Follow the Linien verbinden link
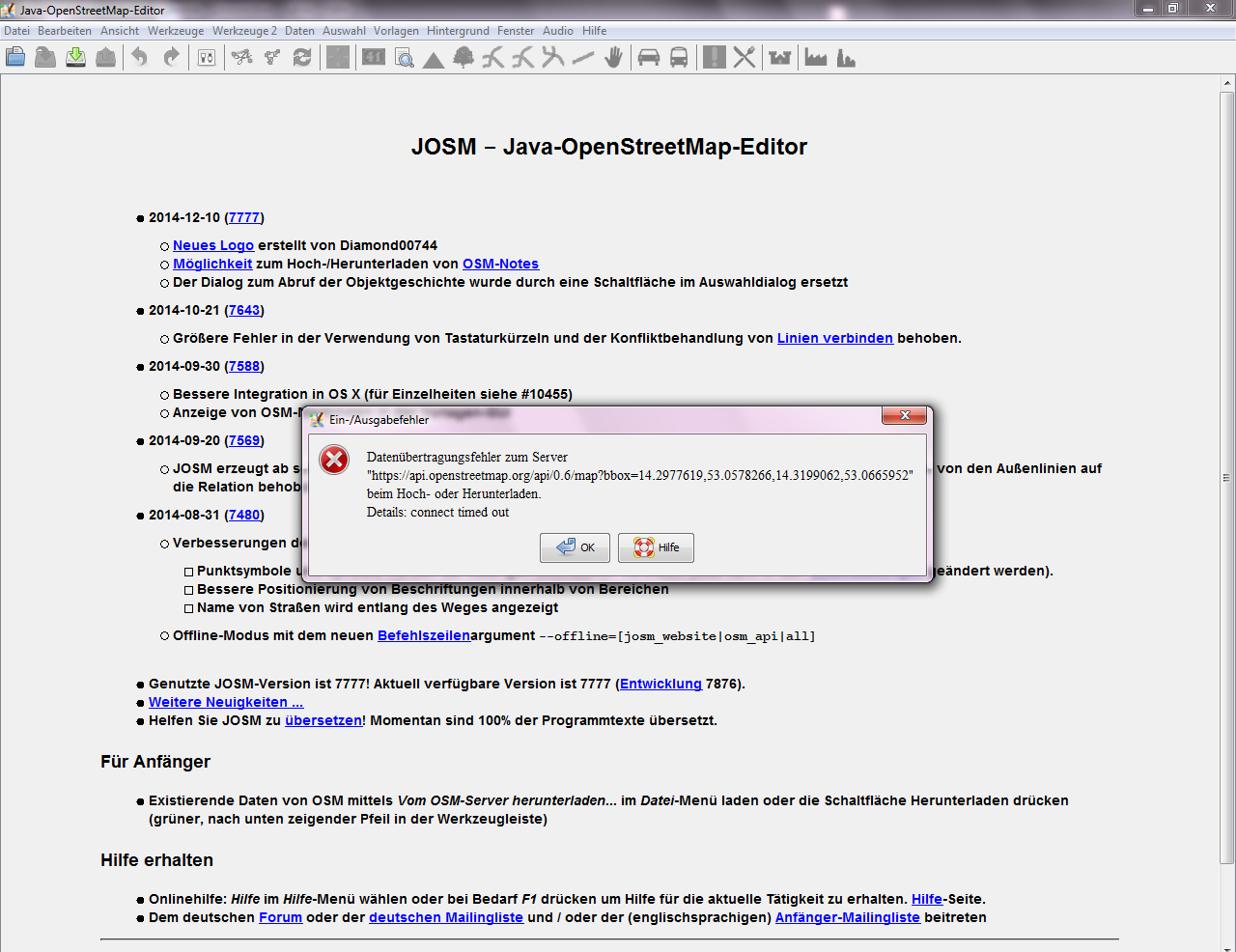The height and width of the screenshot is (952, 1236). pyautogui.click(x=835, y=338)
